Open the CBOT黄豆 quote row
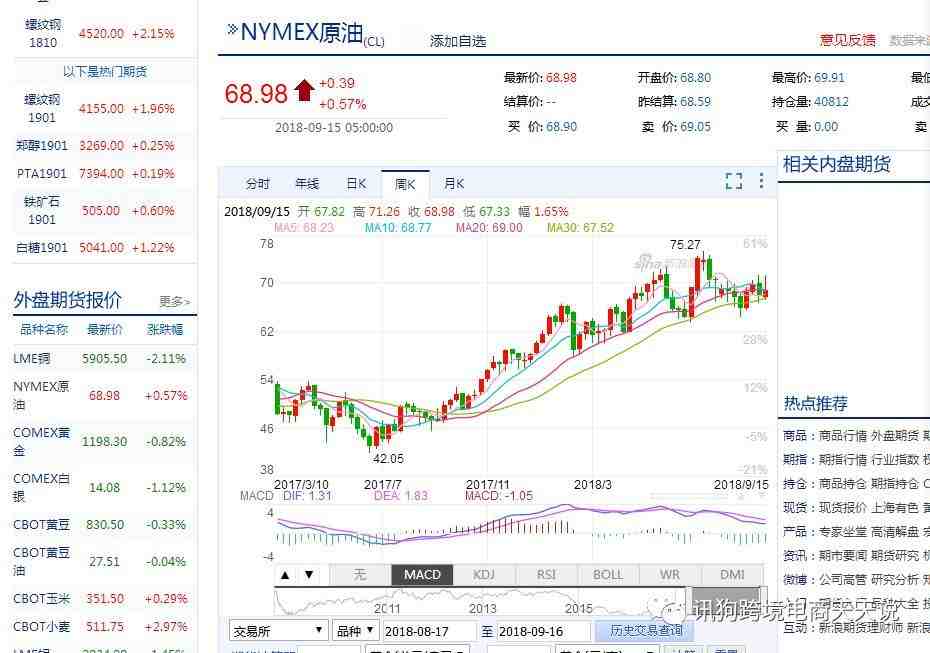The image size is (930, 653). click(x=104, y=524)
